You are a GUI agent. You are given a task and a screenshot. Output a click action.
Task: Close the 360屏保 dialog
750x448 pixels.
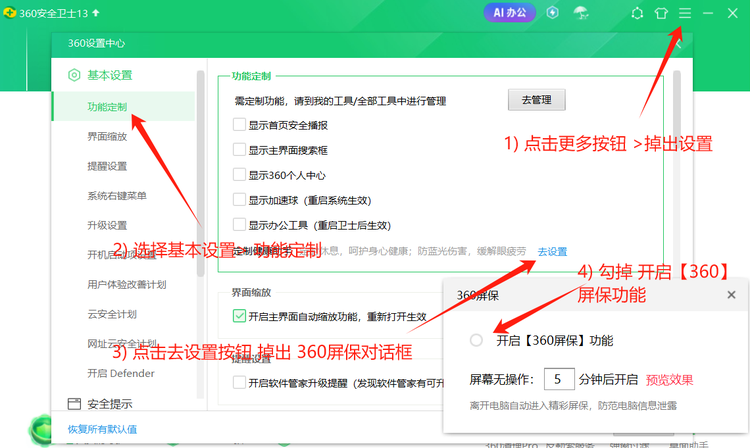[x=731, y=296]
